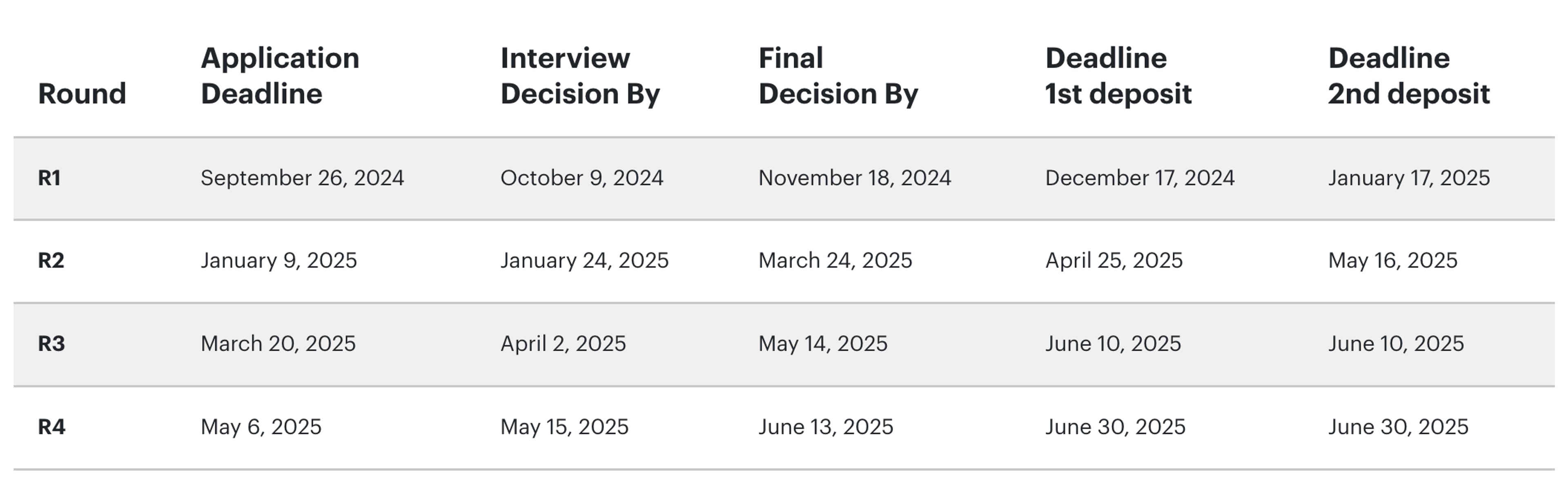Click the September 26, 2024 cell
This screenshot has height=483, width=1568.
[302, 178]
